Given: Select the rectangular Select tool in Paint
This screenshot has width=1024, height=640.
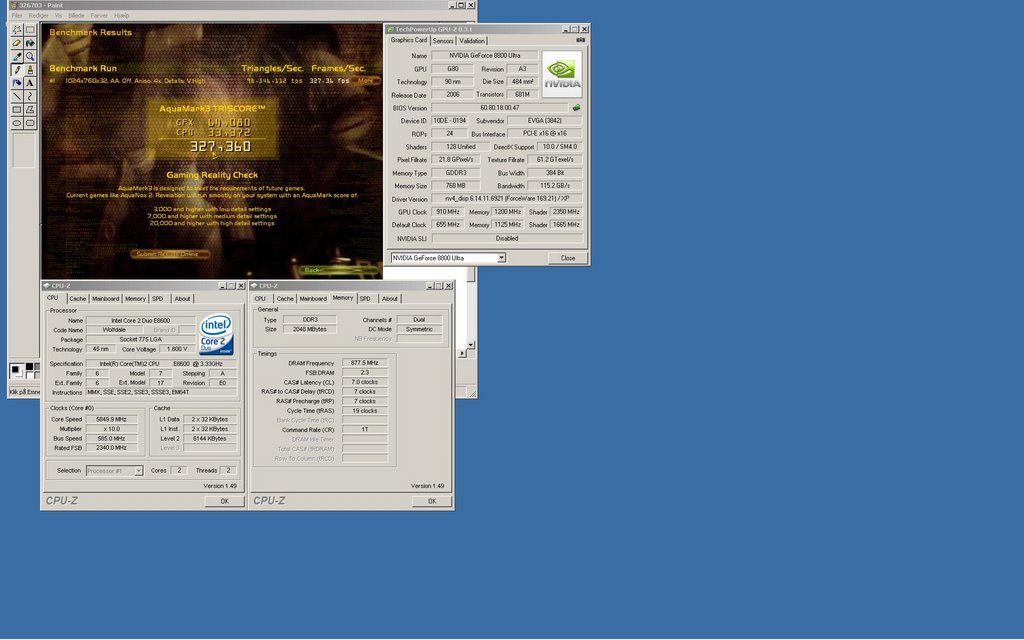Looking at the screenshot, I should [x=30, y=30].
